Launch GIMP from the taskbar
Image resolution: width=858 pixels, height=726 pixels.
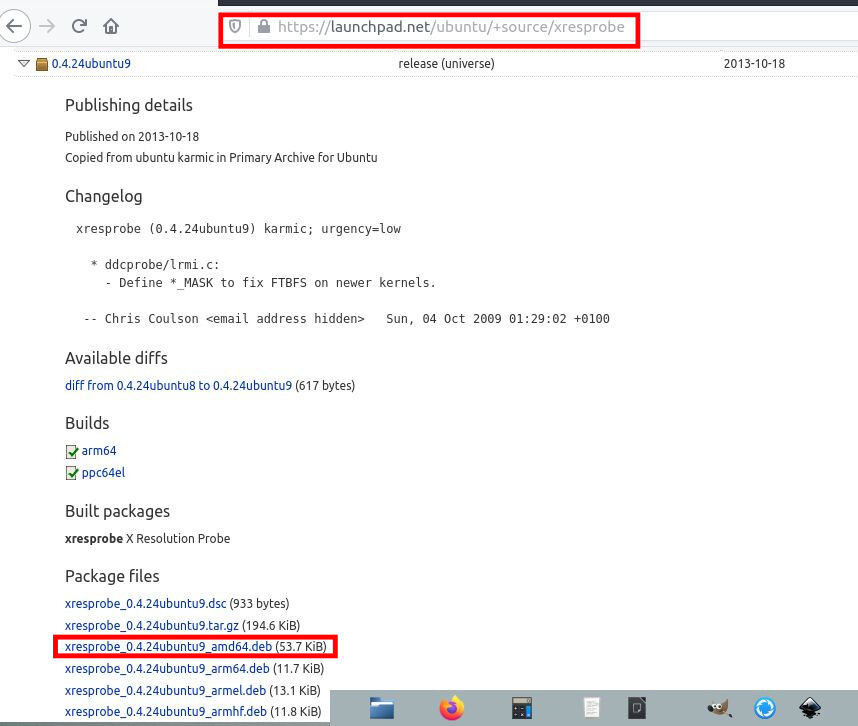click(719, 708)
